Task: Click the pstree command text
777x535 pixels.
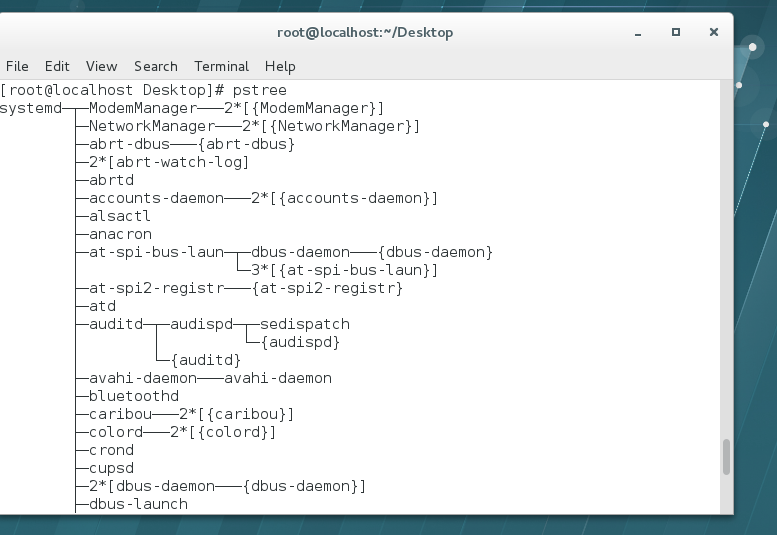Action: point(260,90)
